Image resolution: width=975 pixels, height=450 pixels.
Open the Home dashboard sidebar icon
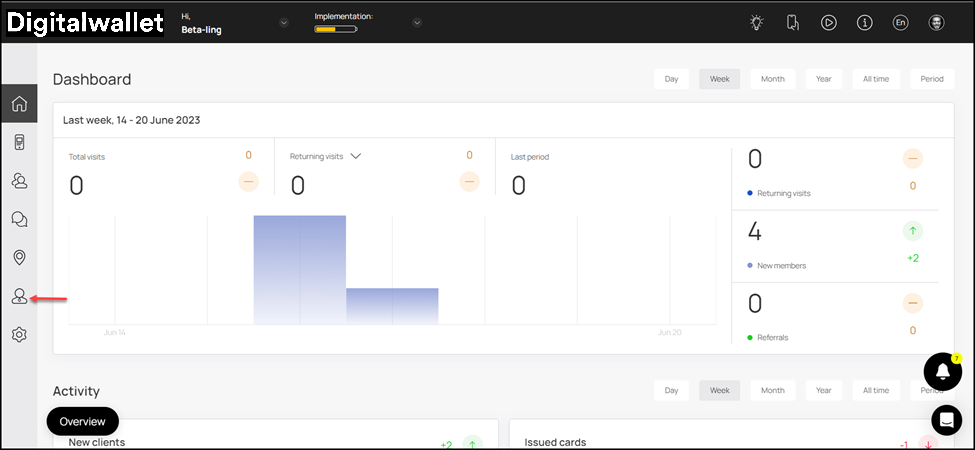pyautogui.click(x=19, y=103)
